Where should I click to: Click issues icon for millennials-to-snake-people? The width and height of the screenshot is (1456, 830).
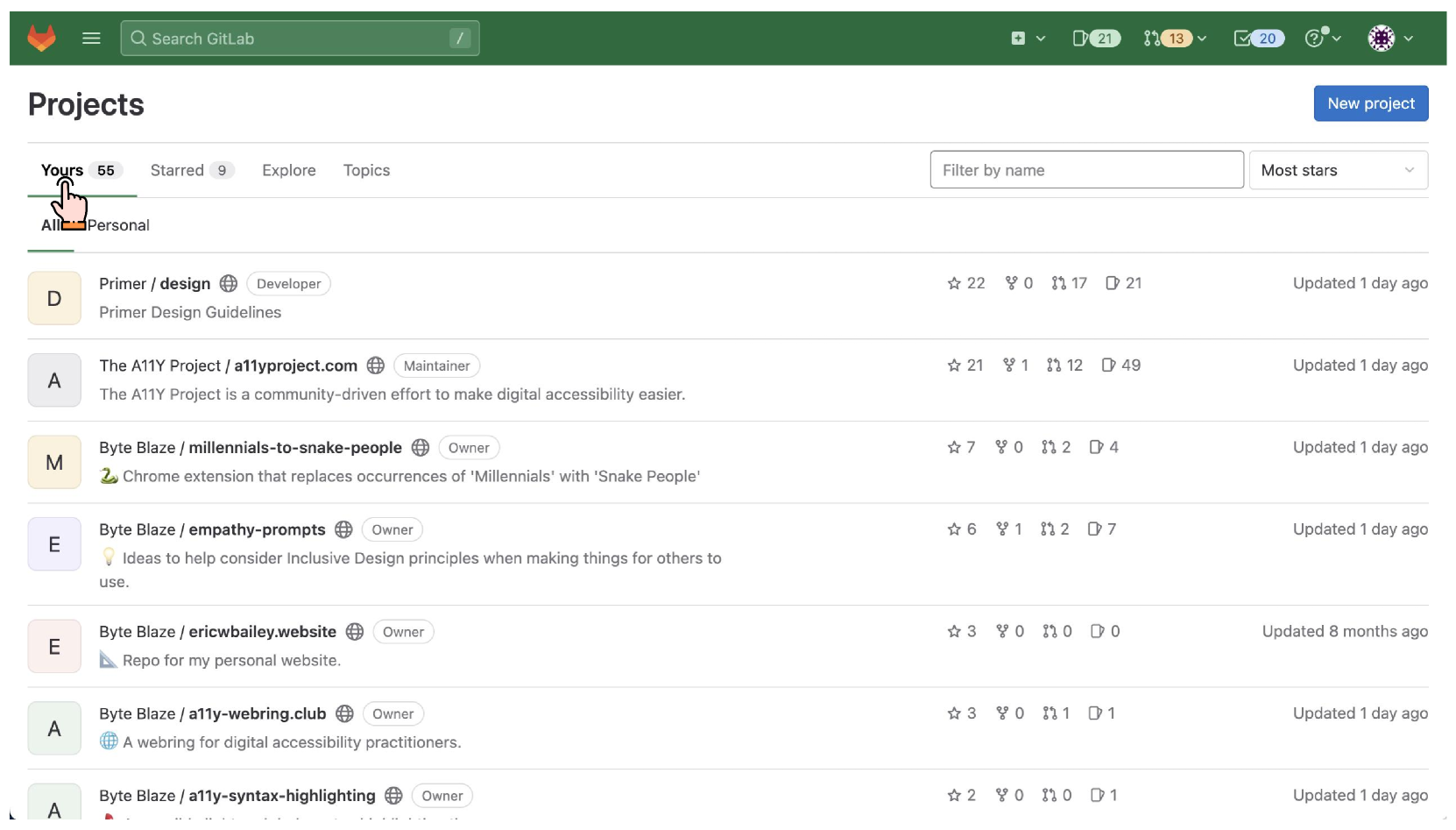pos(1096,447)
